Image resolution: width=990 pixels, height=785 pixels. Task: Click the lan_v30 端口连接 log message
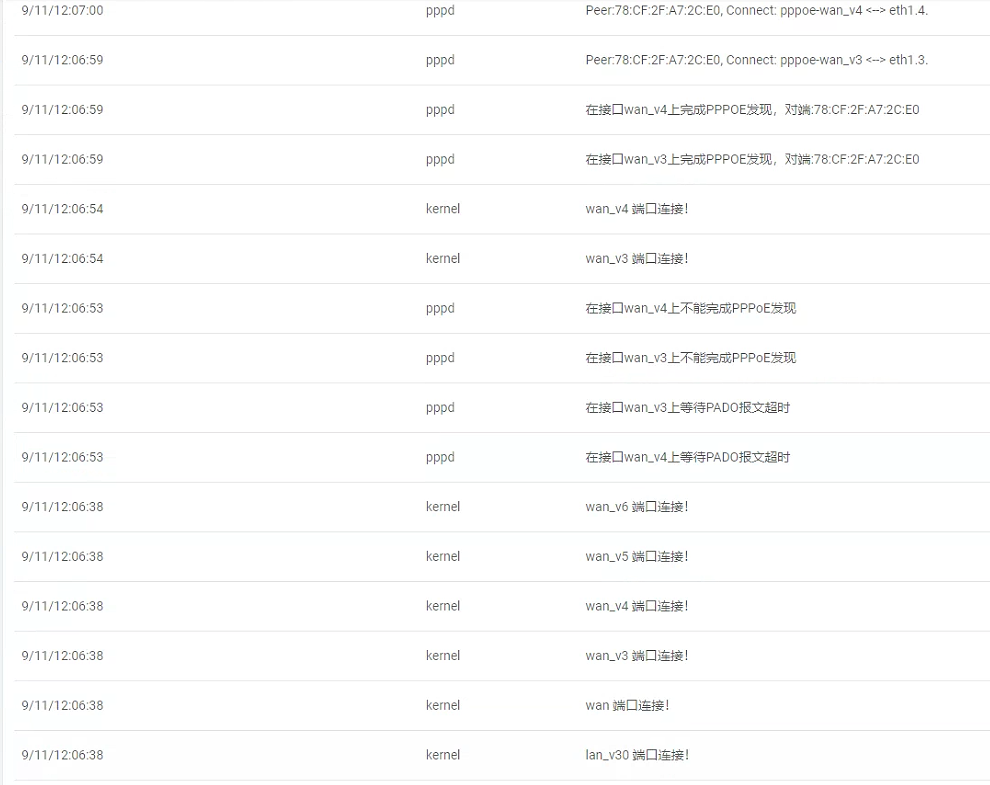[x=637, y=755]
